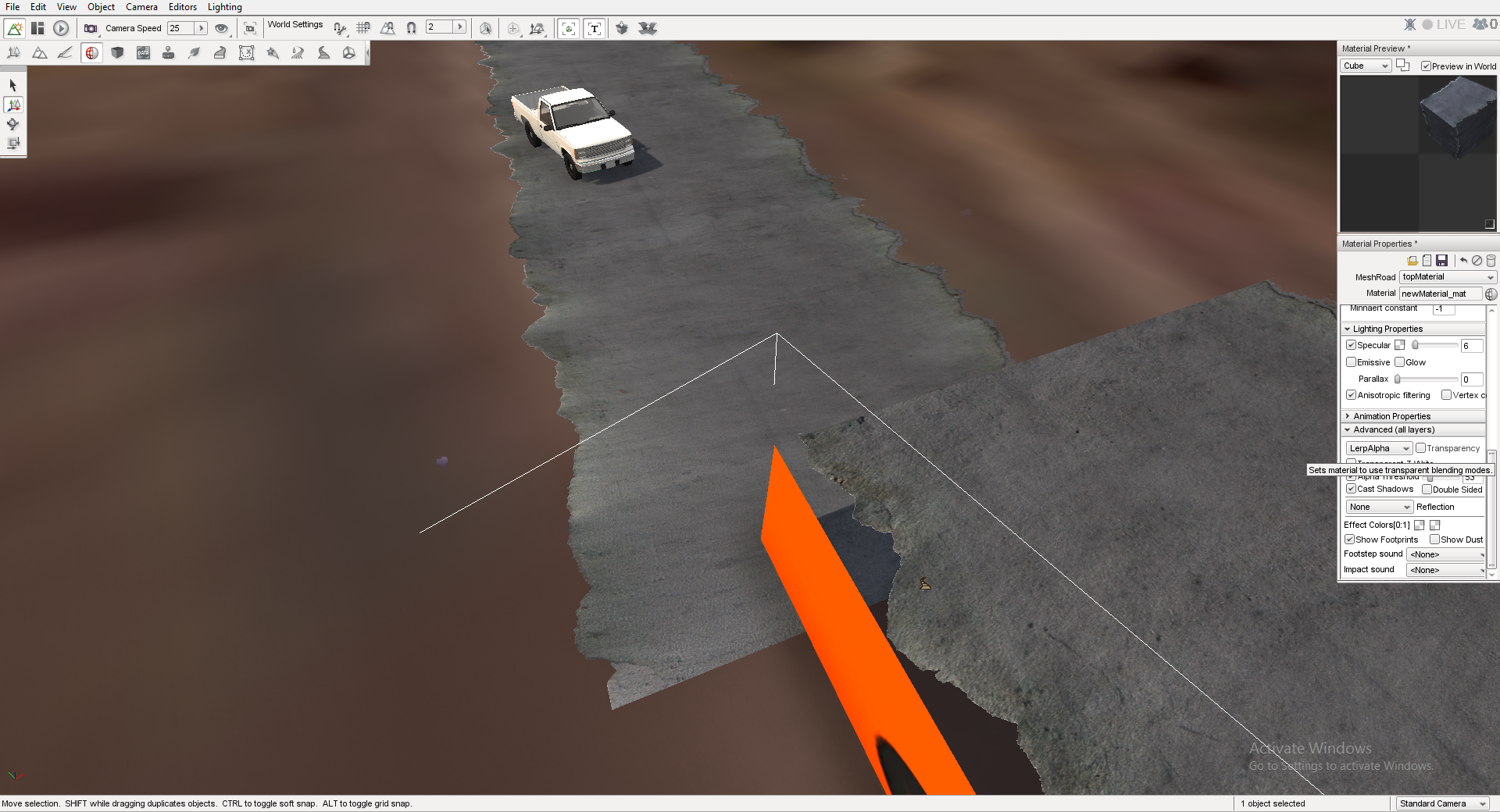The width and height of the screenshot is (1500, 812).
Task: Toggle the Cast Shadows checkbox
Action: [x=1351, y=489]
